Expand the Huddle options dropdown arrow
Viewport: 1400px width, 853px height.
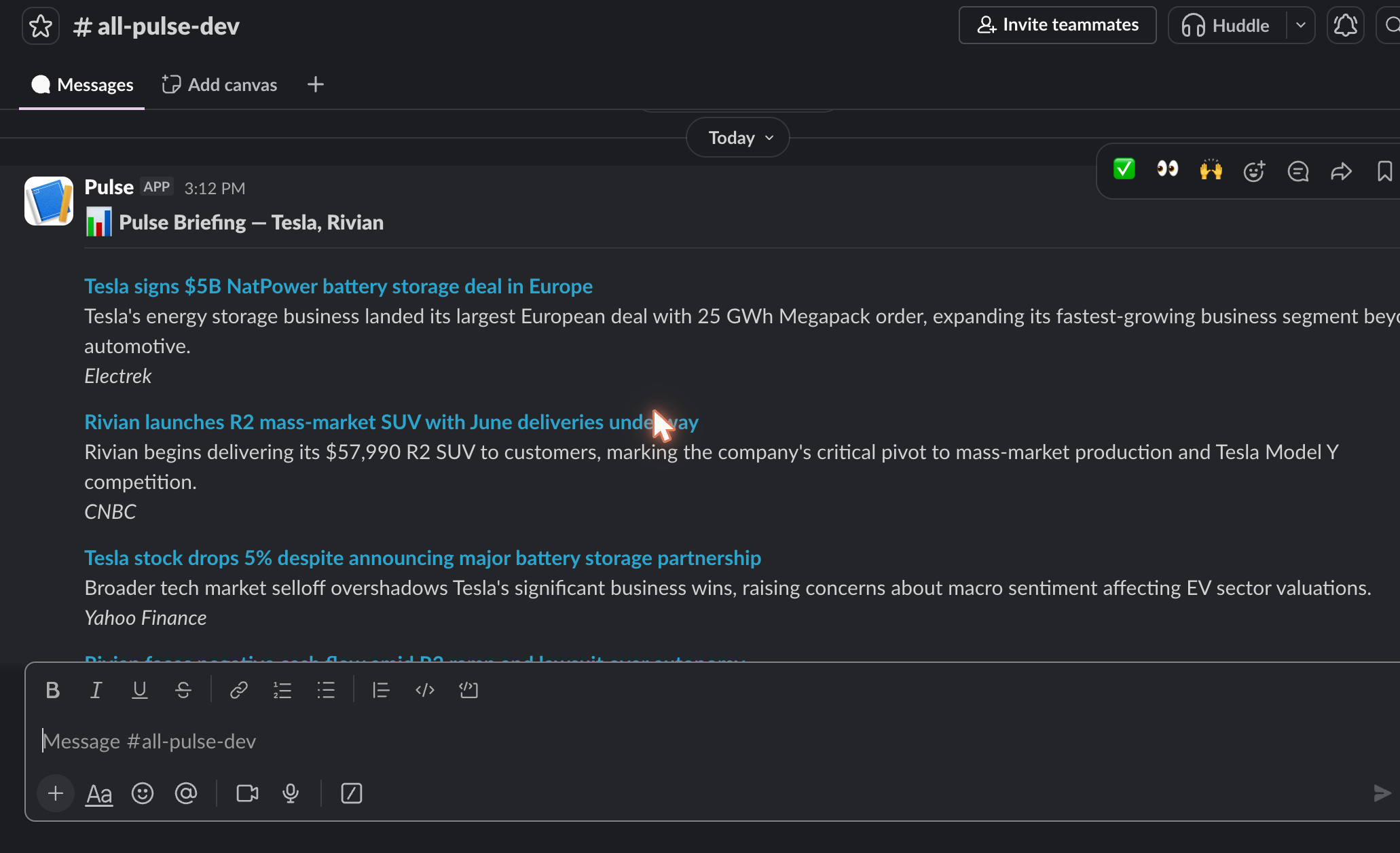click(x=1300, y=25)
